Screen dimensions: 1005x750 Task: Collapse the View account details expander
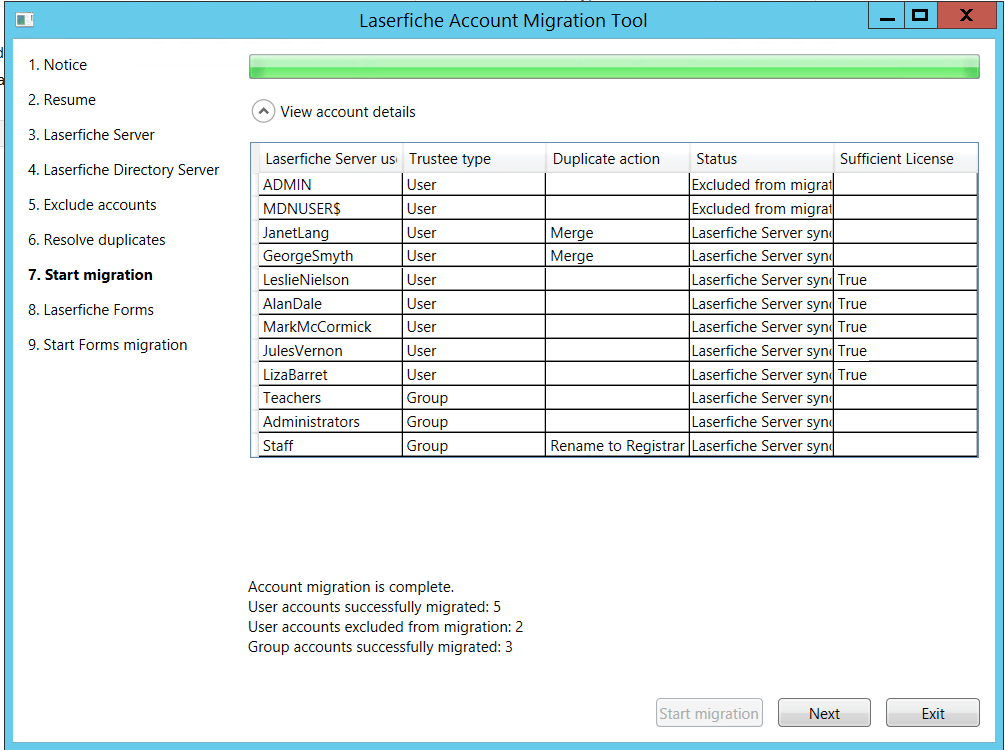click(x=263, y=112)
